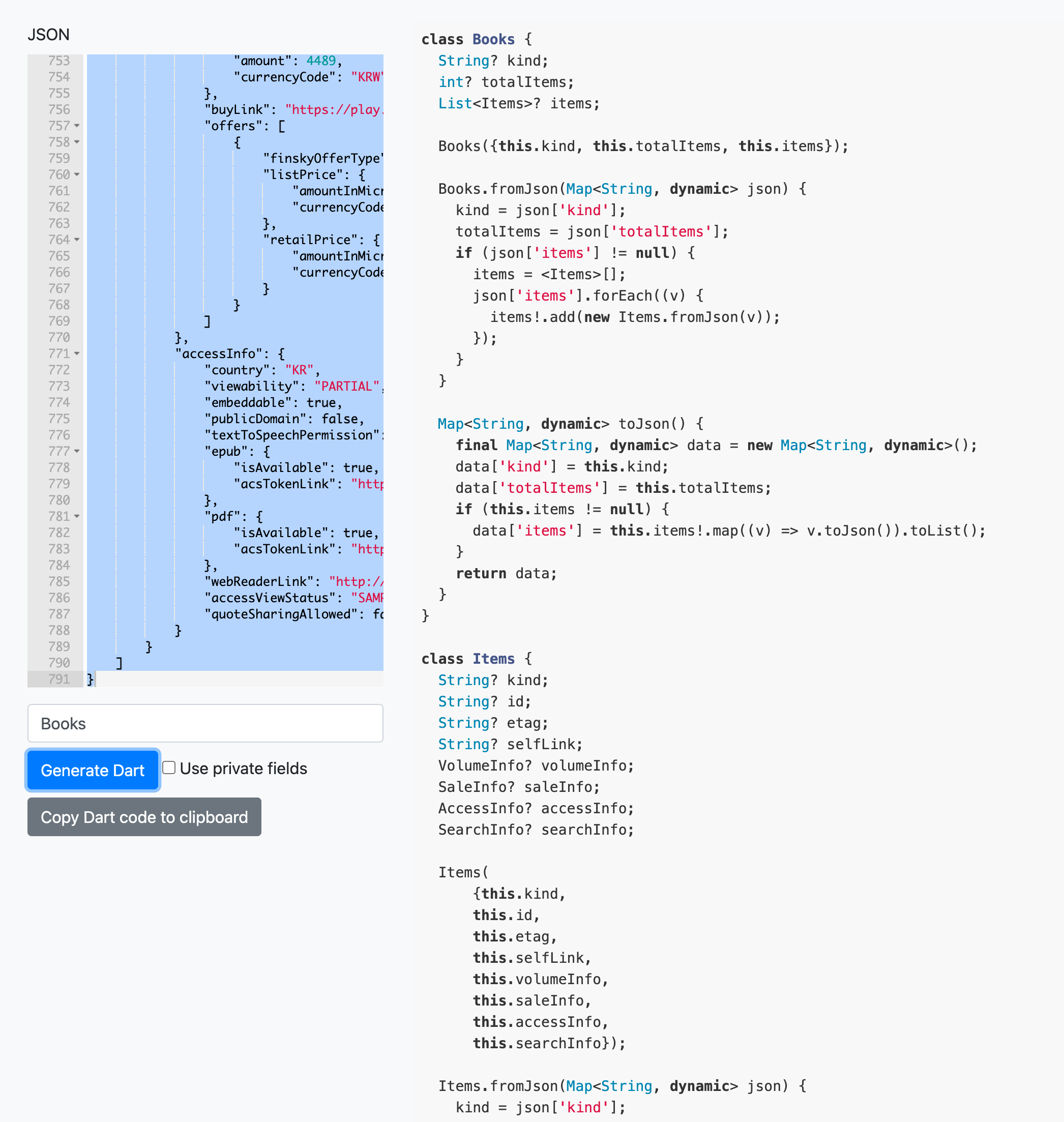Collapse the listPrice fold on line 760
This screenshot has width=1064, height=1122.
77,175
